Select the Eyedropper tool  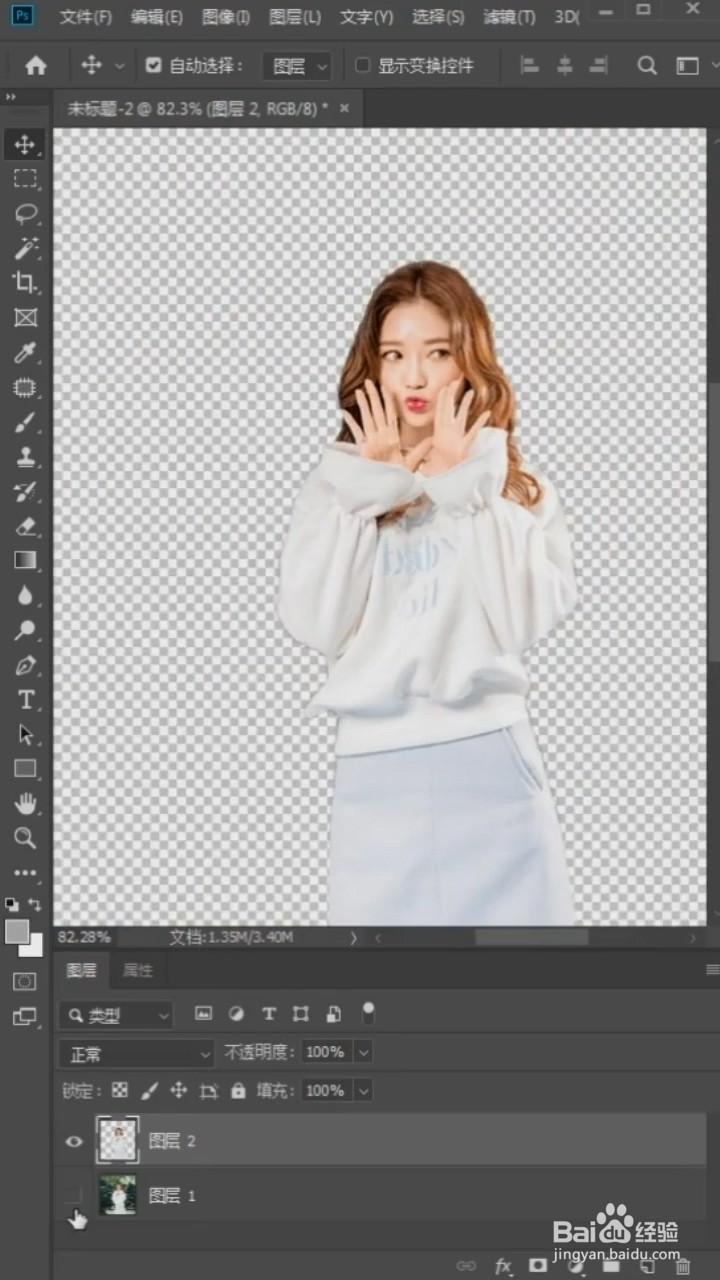click(x=25, y=352)
